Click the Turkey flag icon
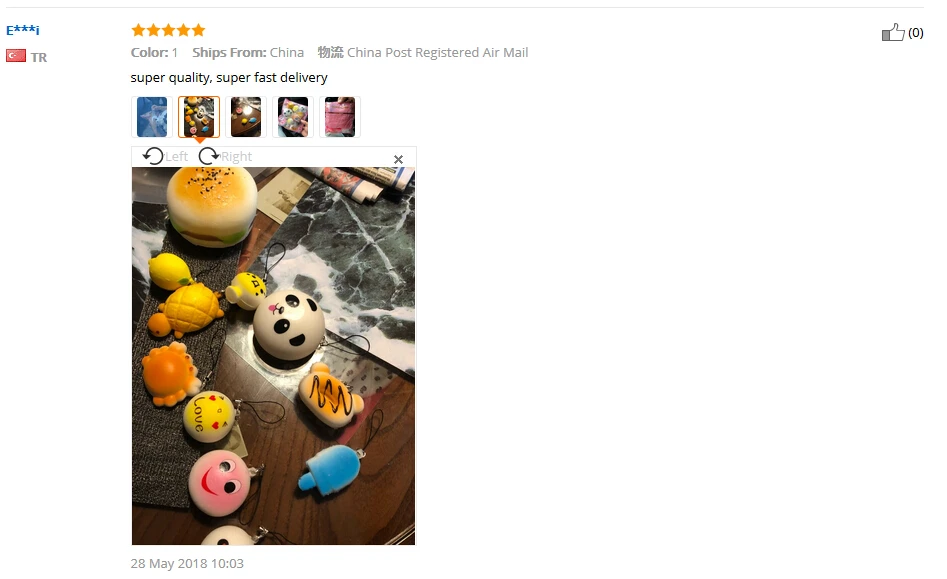Image resolution: width=947 pixels, height=579 pixels. [x=16, y=56]
